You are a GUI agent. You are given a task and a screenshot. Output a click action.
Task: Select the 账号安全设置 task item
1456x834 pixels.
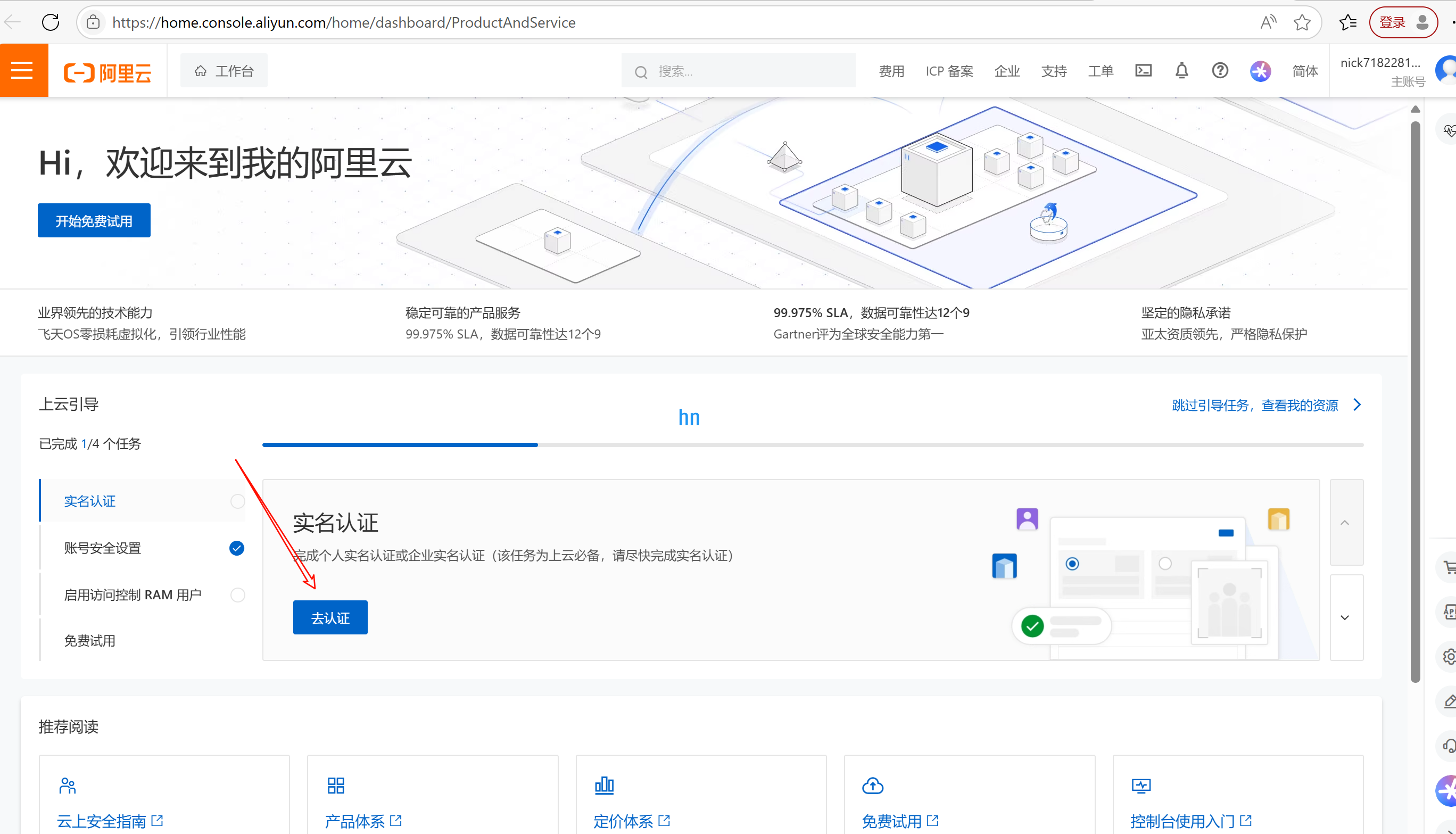(x=143, y=548)
